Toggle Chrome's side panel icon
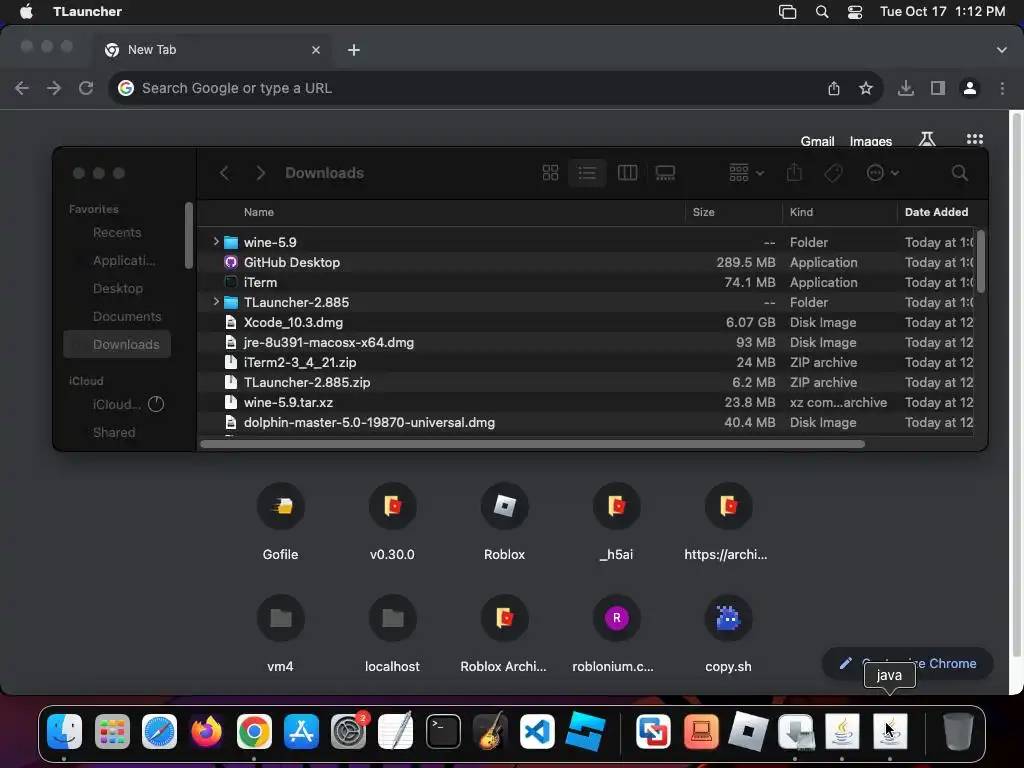 pos(938,88)
